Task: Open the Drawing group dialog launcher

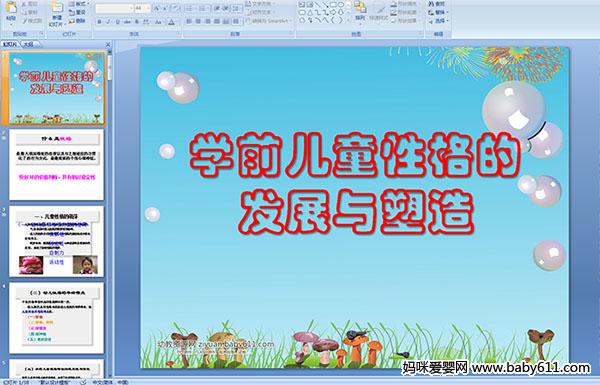Action: (x=420, y=33)
